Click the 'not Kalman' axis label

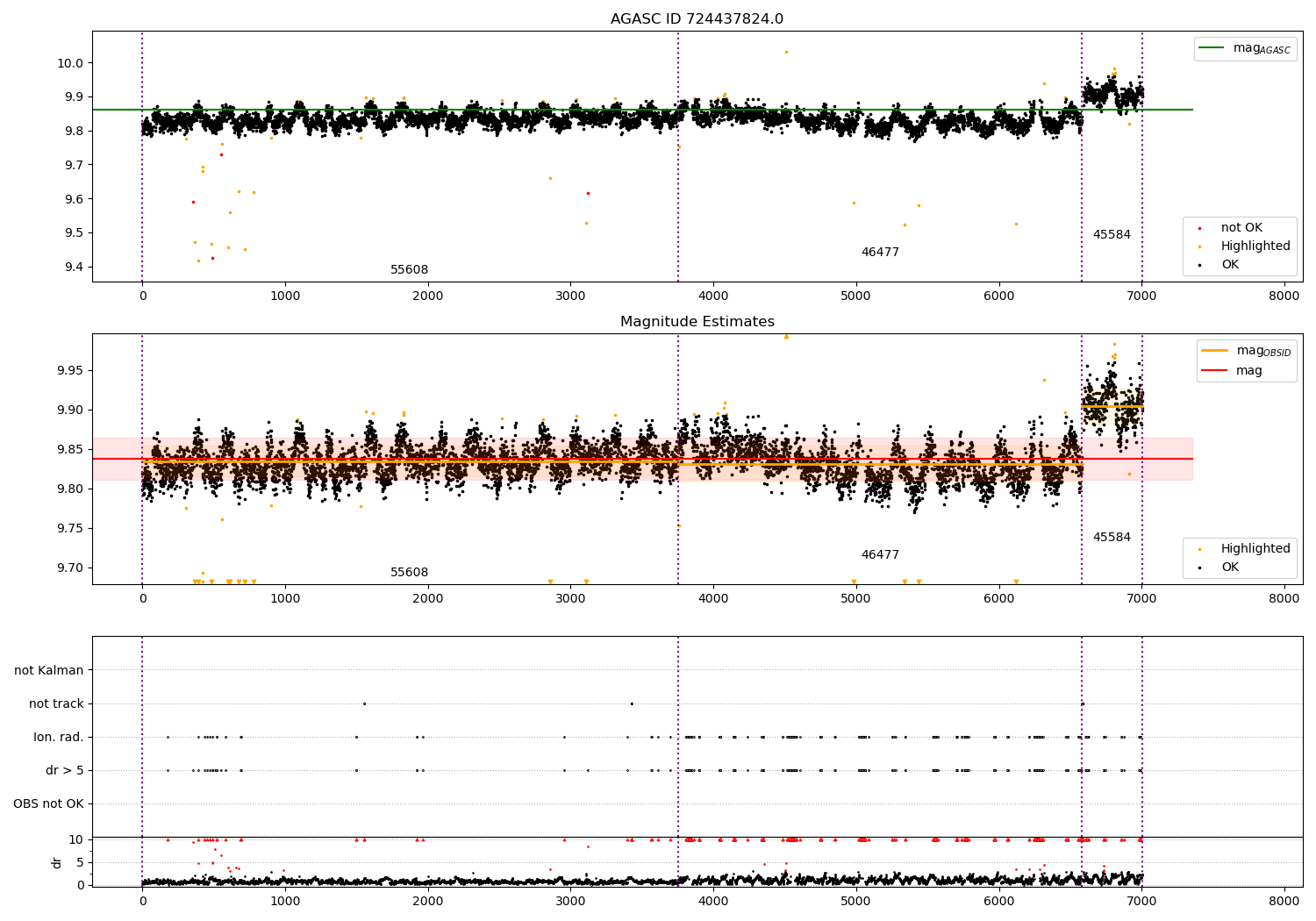[x=49, y=670]
